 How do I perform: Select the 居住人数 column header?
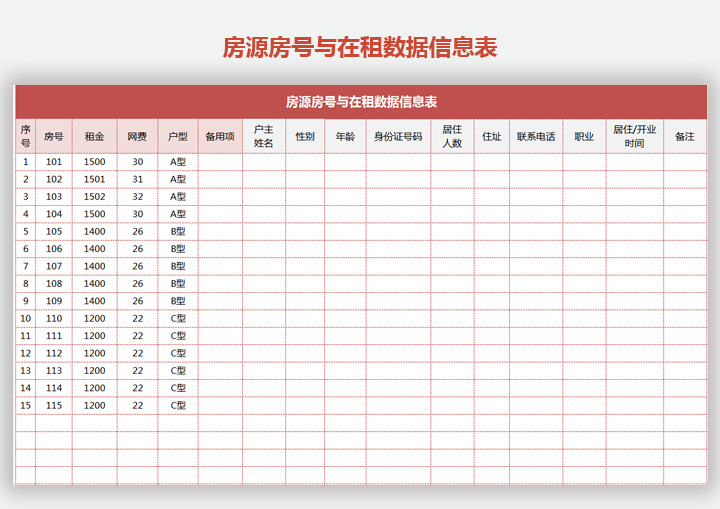[x=452, y=136]
